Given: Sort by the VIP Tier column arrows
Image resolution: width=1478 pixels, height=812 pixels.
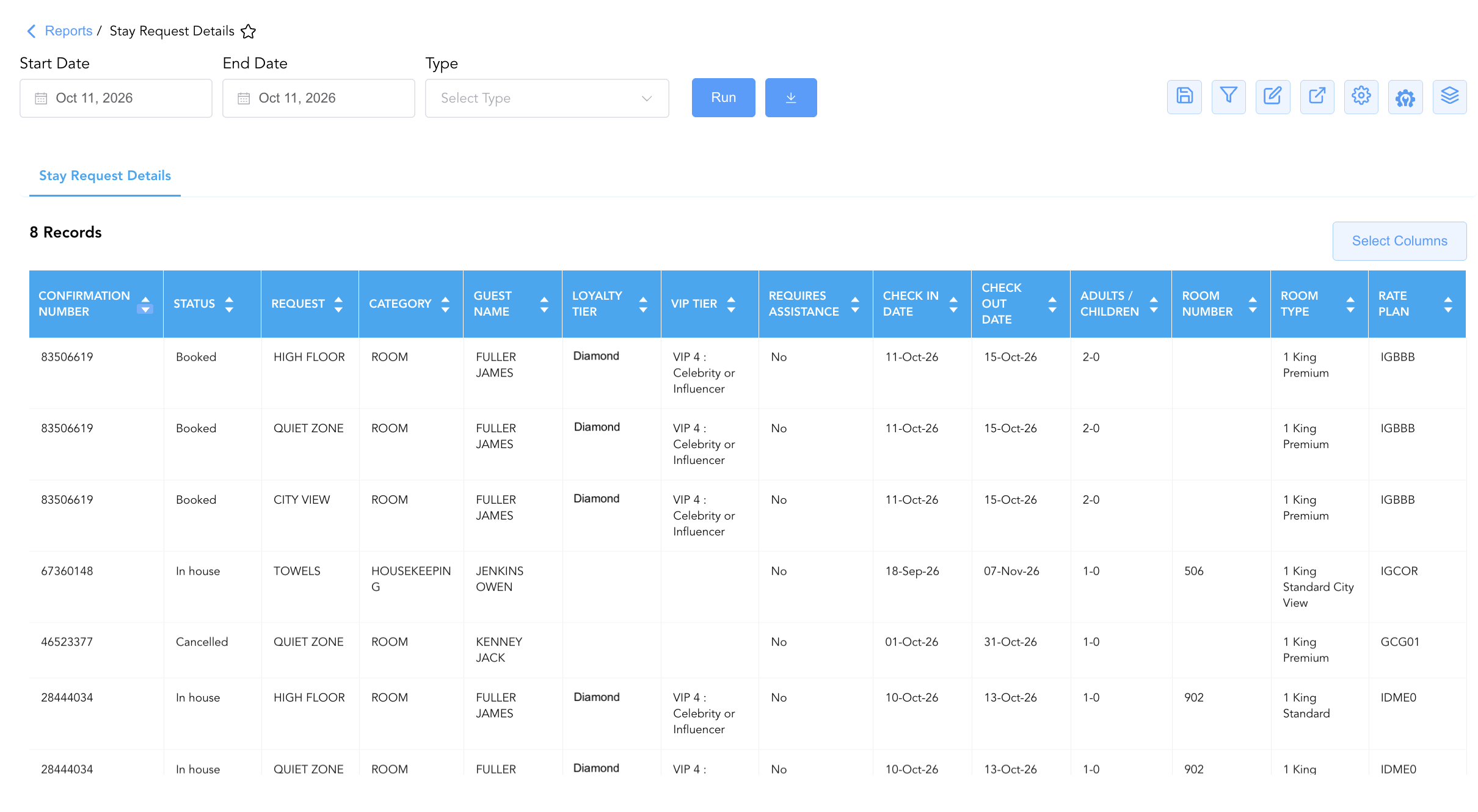Looking at the screenshot, I should pos(731,304).
